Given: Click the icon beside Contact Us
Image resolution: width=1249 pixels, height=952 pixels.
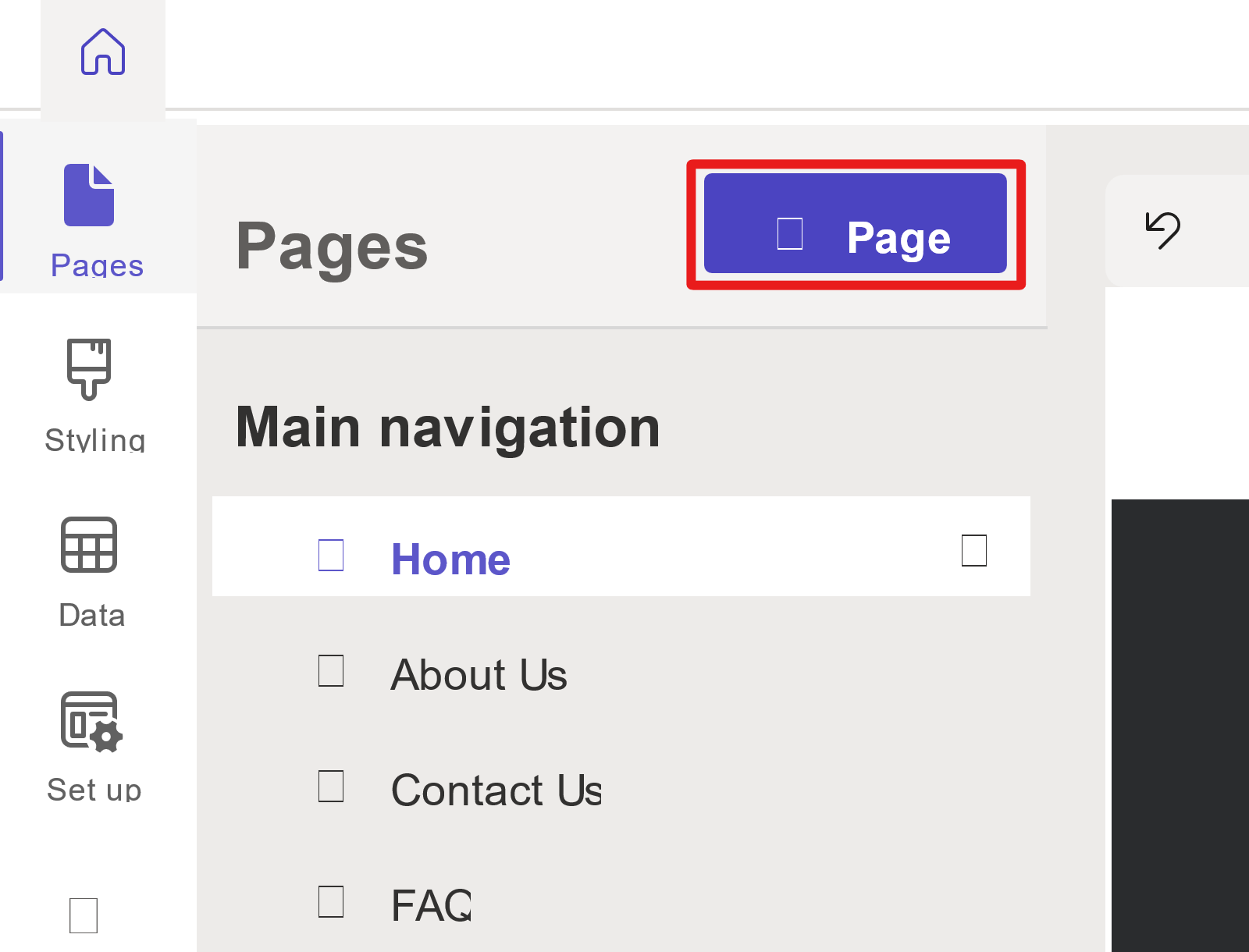Looking at the screenshot, I should 331,786.
